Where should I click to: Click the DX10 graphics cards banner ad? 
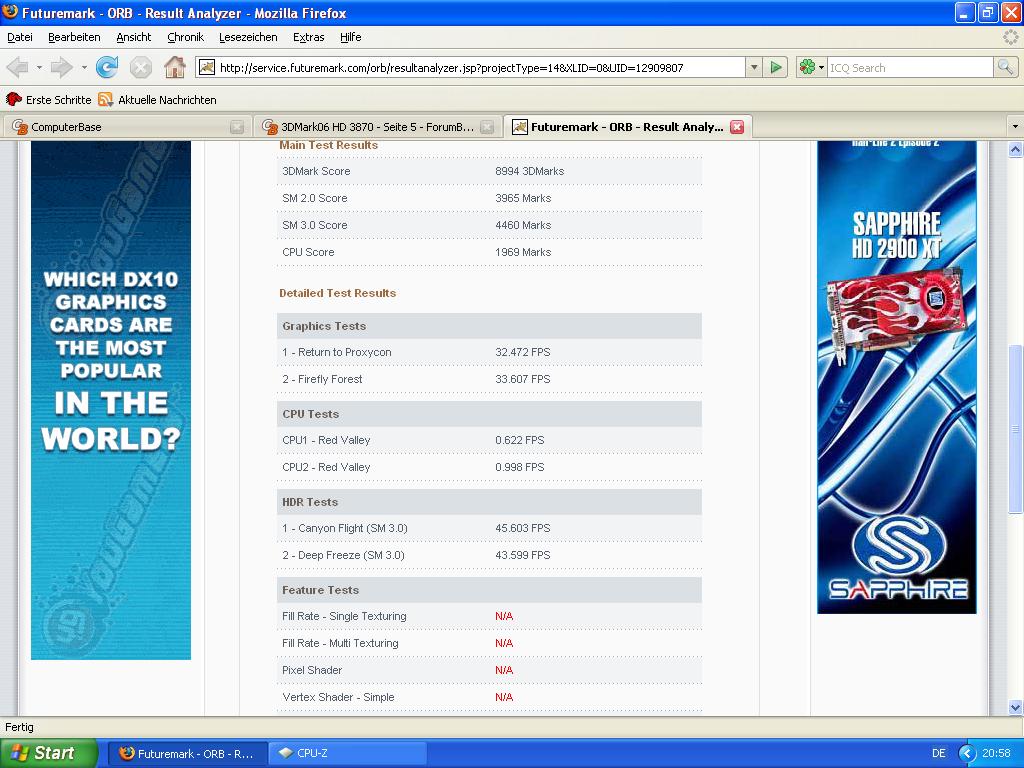(111, 400)
